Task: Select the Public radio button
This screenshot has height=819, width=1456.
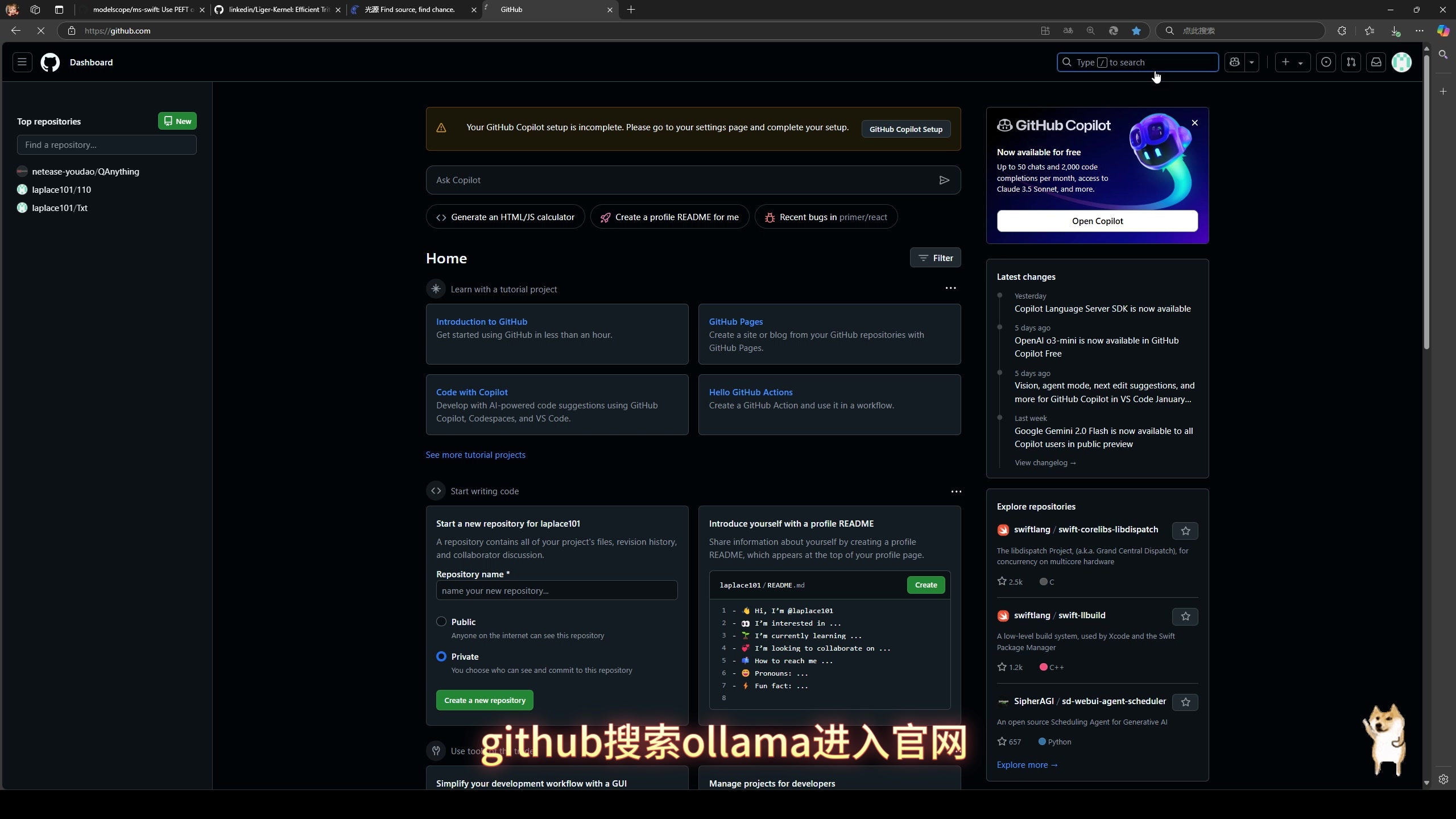Action: pyautogui.click(x=441, y=622)
